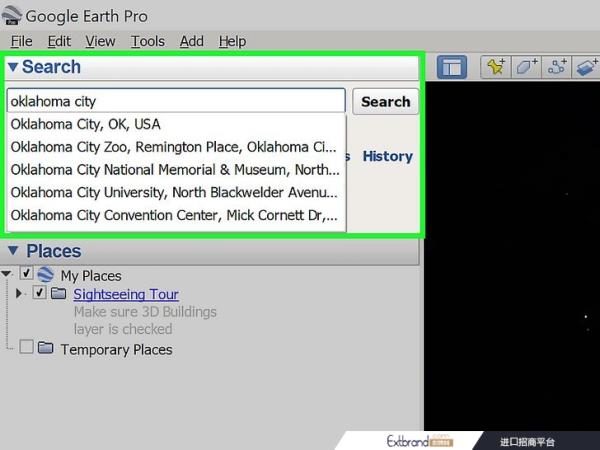
Task: Add a polygon with the toolbar icon
Action: (x=527, y=67)
